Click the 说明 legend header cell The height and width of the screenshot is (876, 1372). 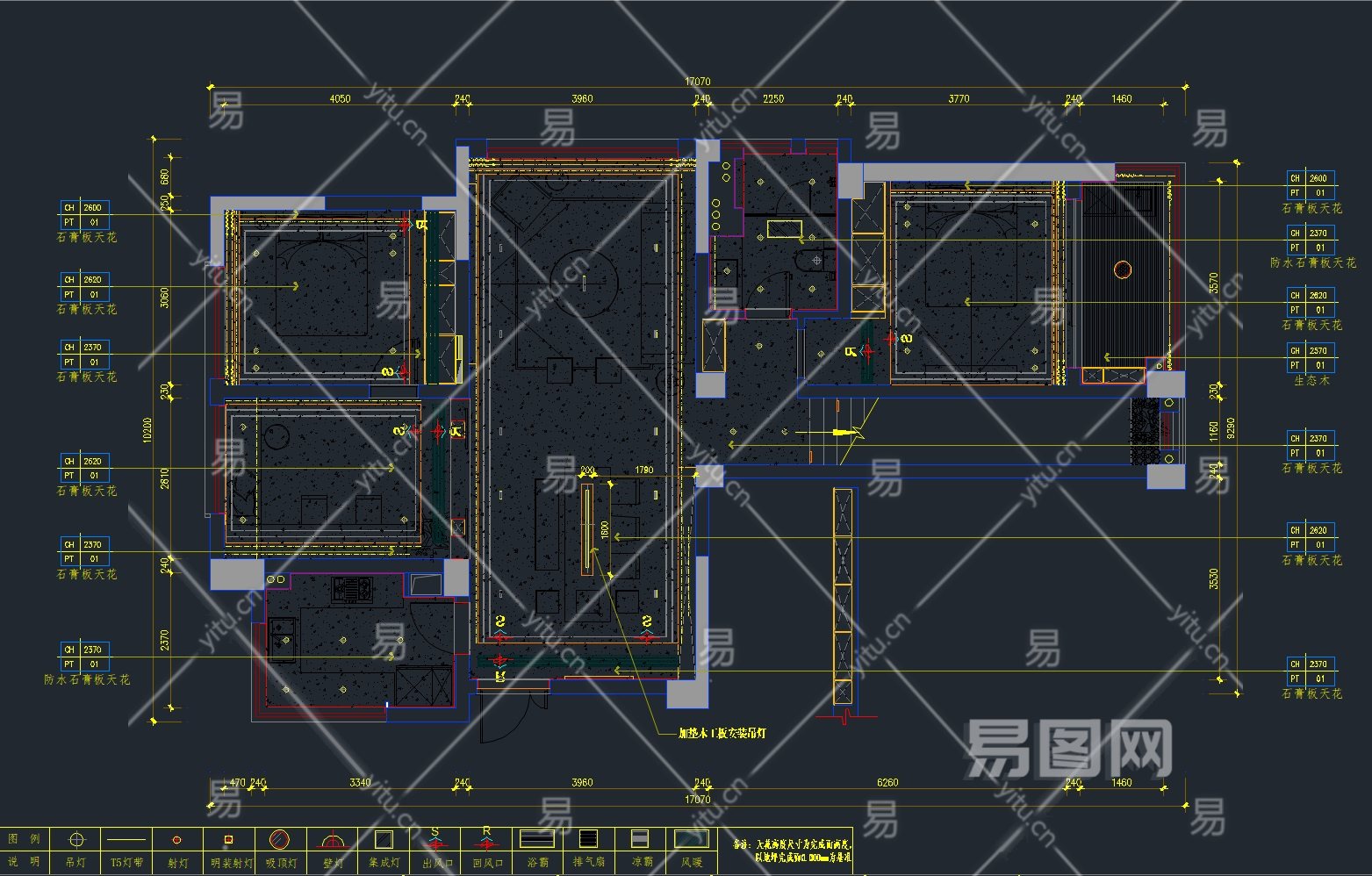(24, 862)
